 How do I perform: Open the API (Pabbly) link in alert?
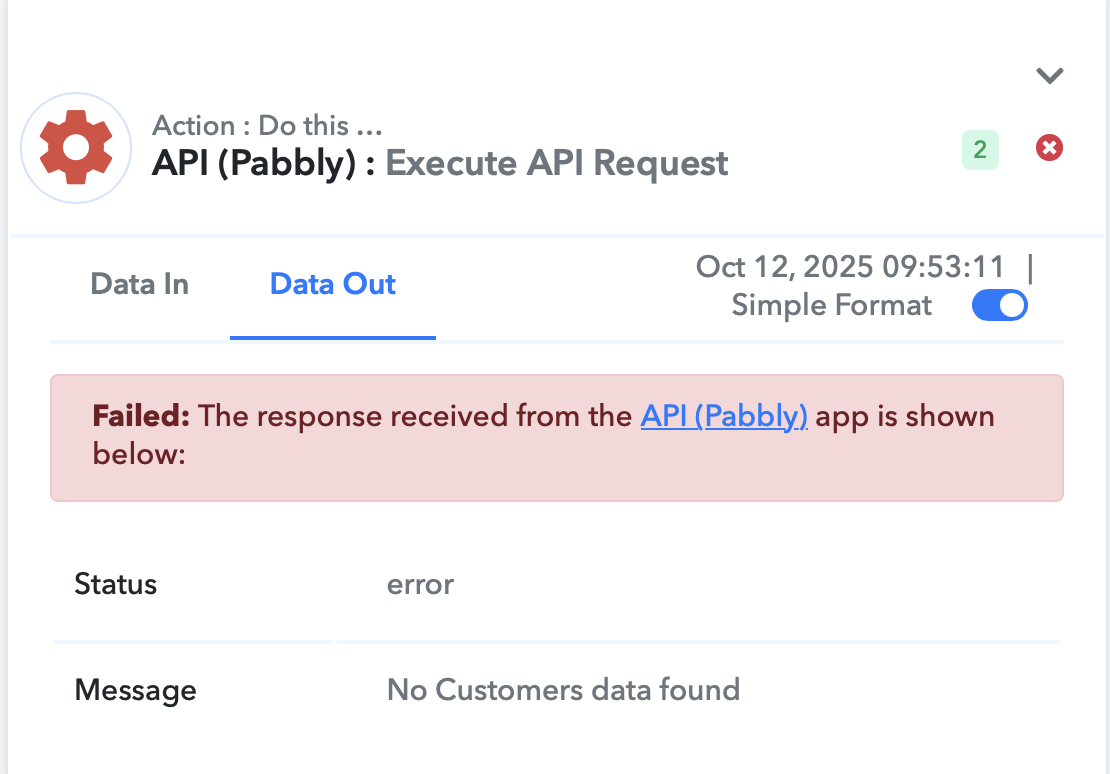click(x=723, y=416)
